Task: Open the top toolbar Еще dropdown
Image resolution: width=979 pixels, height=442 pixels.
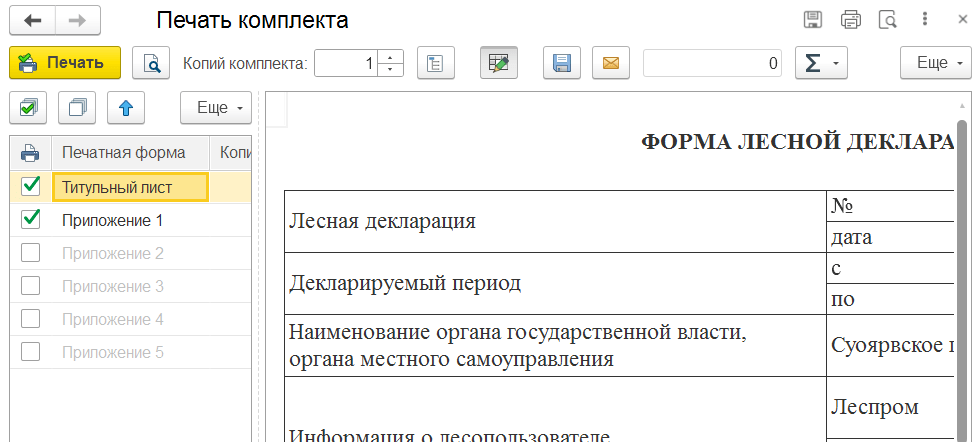Action: pyautogui.click(x=934, y=62)
